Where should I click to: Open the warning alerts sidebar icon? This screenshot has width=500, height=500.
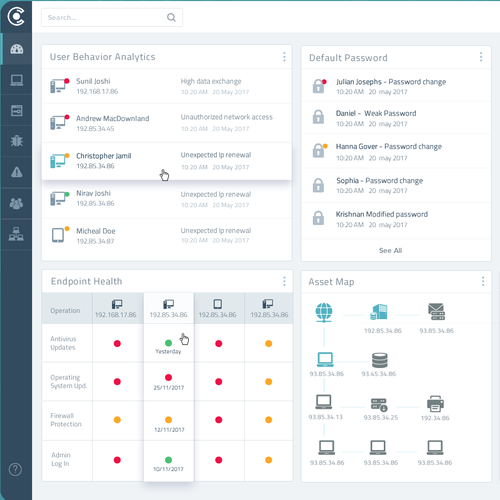16,172
